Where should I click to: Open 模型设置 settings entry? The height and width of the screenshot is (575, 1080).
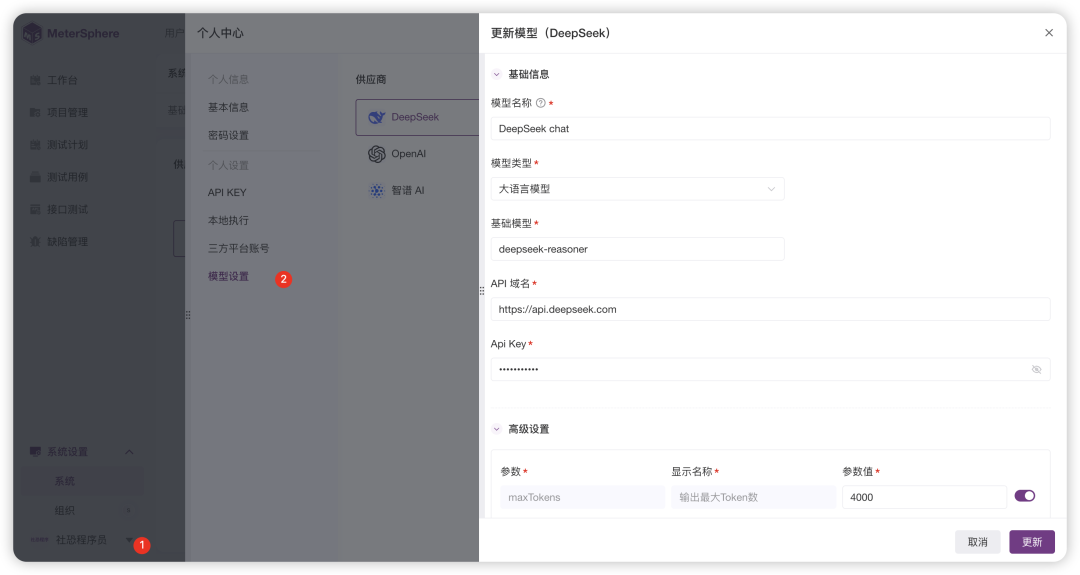coord(228,276)
